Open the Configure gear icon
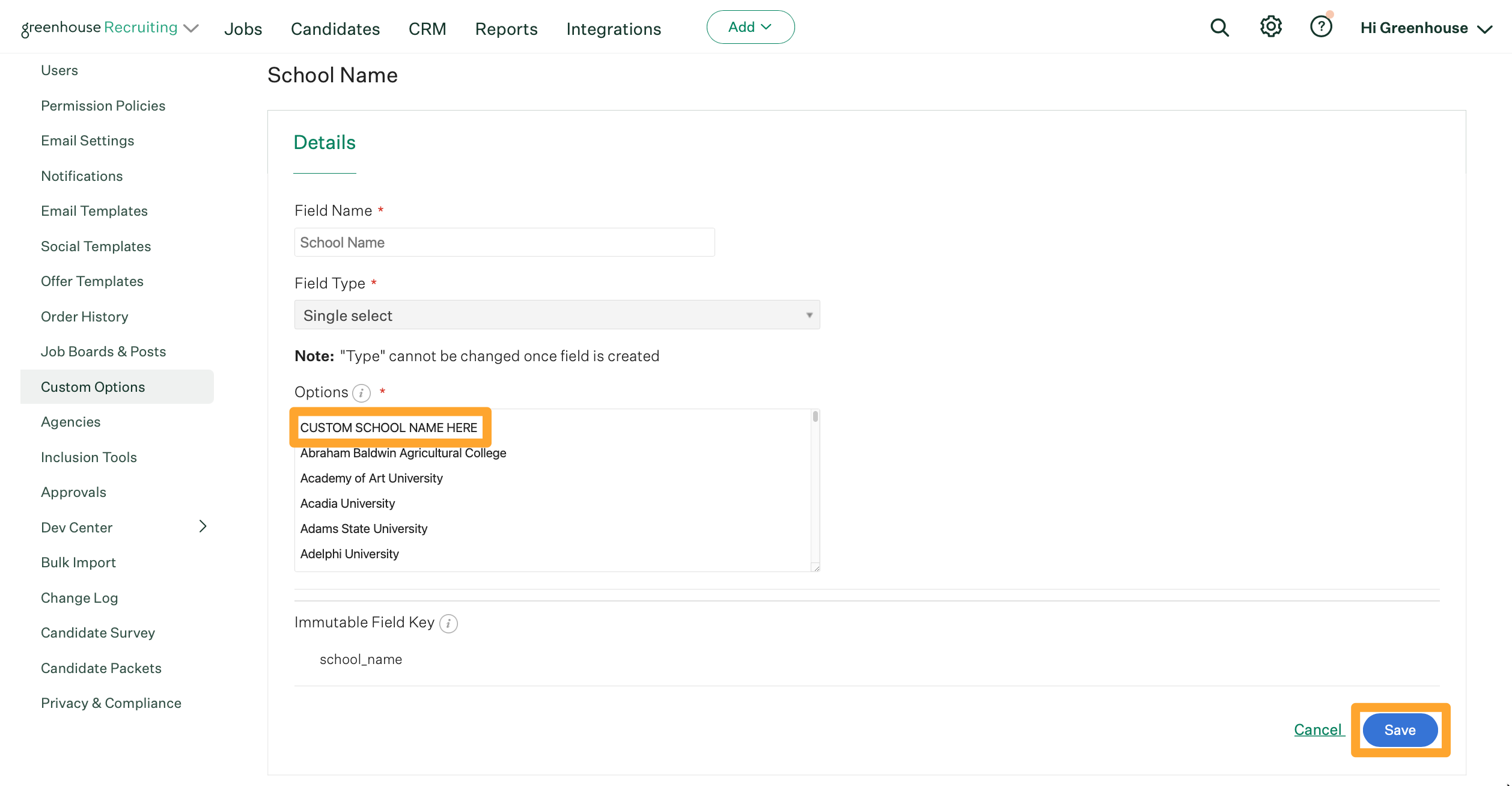Image resolution: width=1512 pixels, height=786 pixels. tap(1270, 27)
